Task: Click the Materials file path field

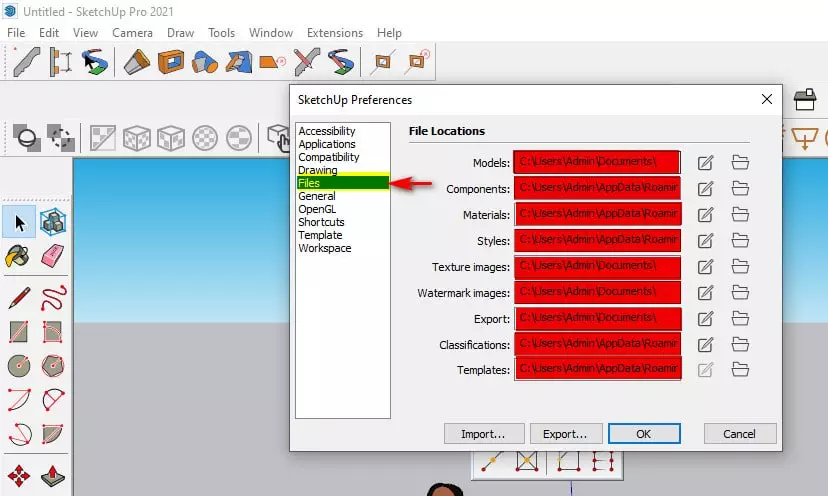Action: tap(597, 214)
